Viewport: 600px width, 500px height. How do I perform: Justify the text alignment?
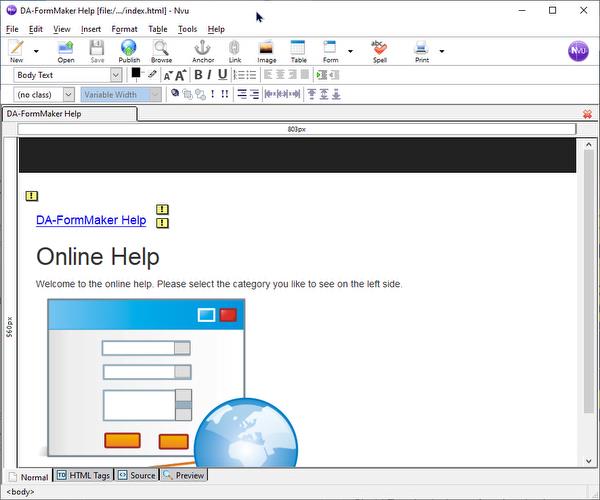tap(305, 75)
